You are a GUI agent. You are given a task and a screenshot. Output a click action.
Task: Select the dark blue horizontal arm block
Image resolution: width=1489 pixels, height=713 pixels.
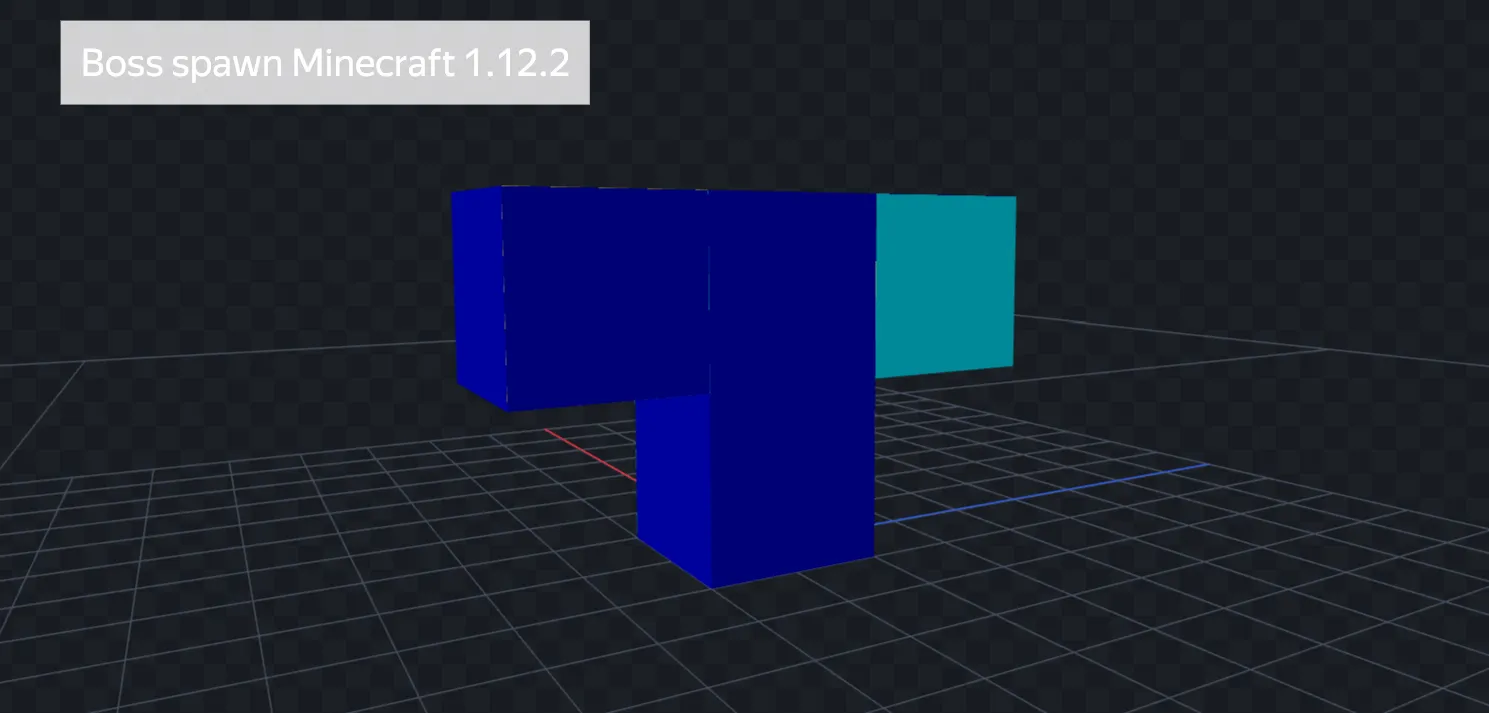580,298
